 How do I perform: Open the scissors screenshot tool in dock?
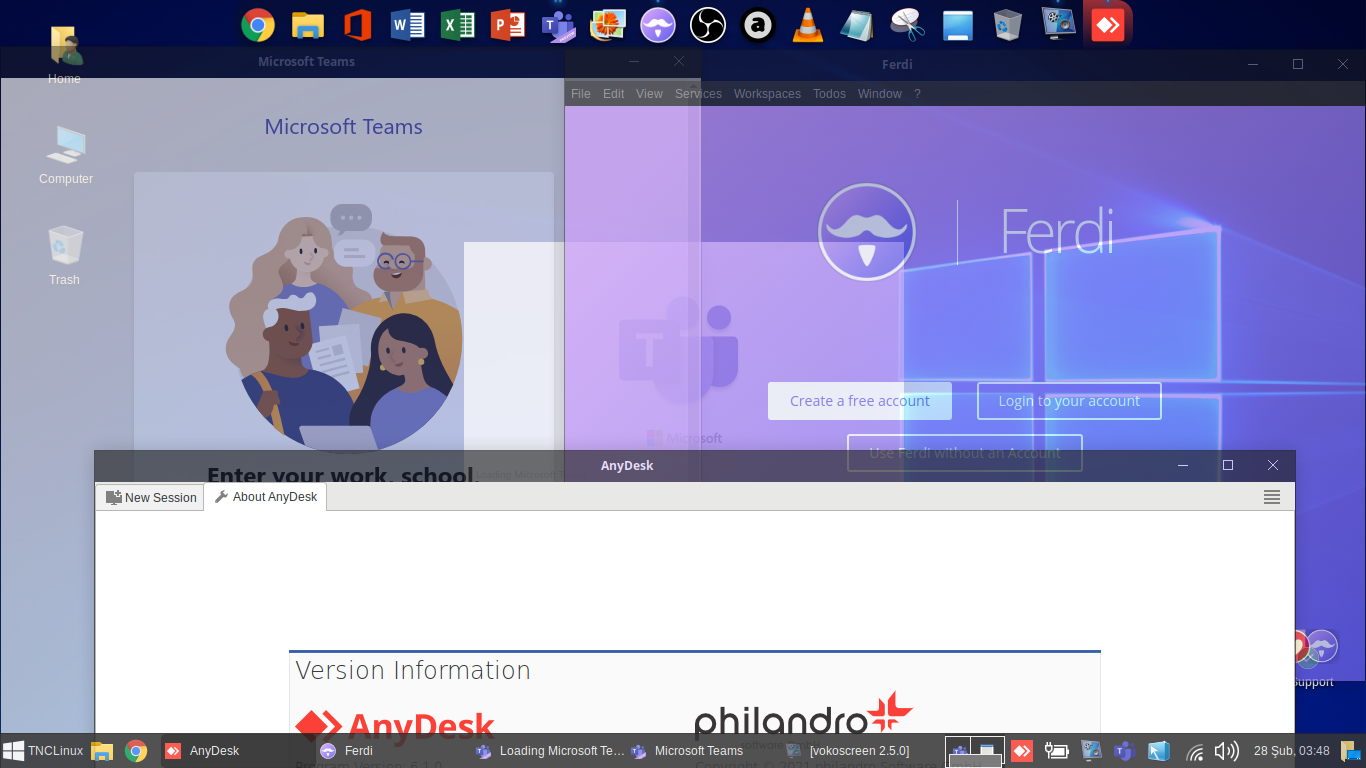pos(908,24)
